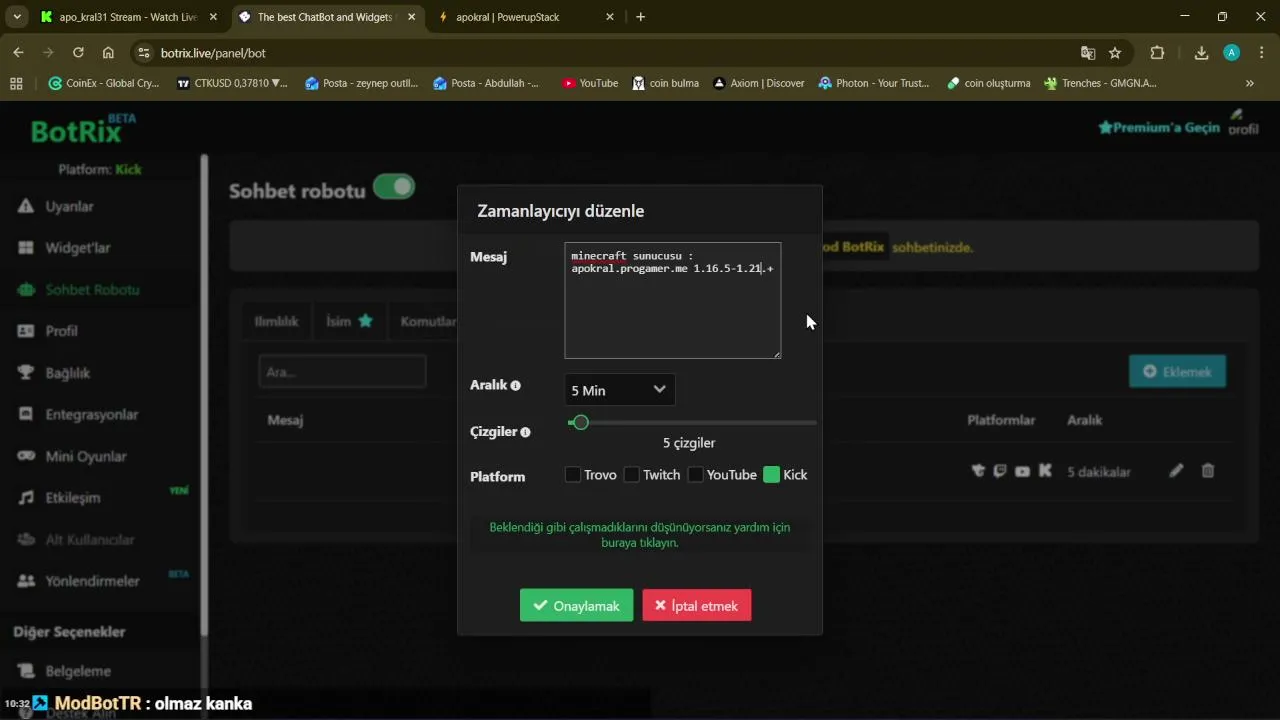The image size is (1280, 720).
Task: Reload the page
Action: tap(77, 53)
